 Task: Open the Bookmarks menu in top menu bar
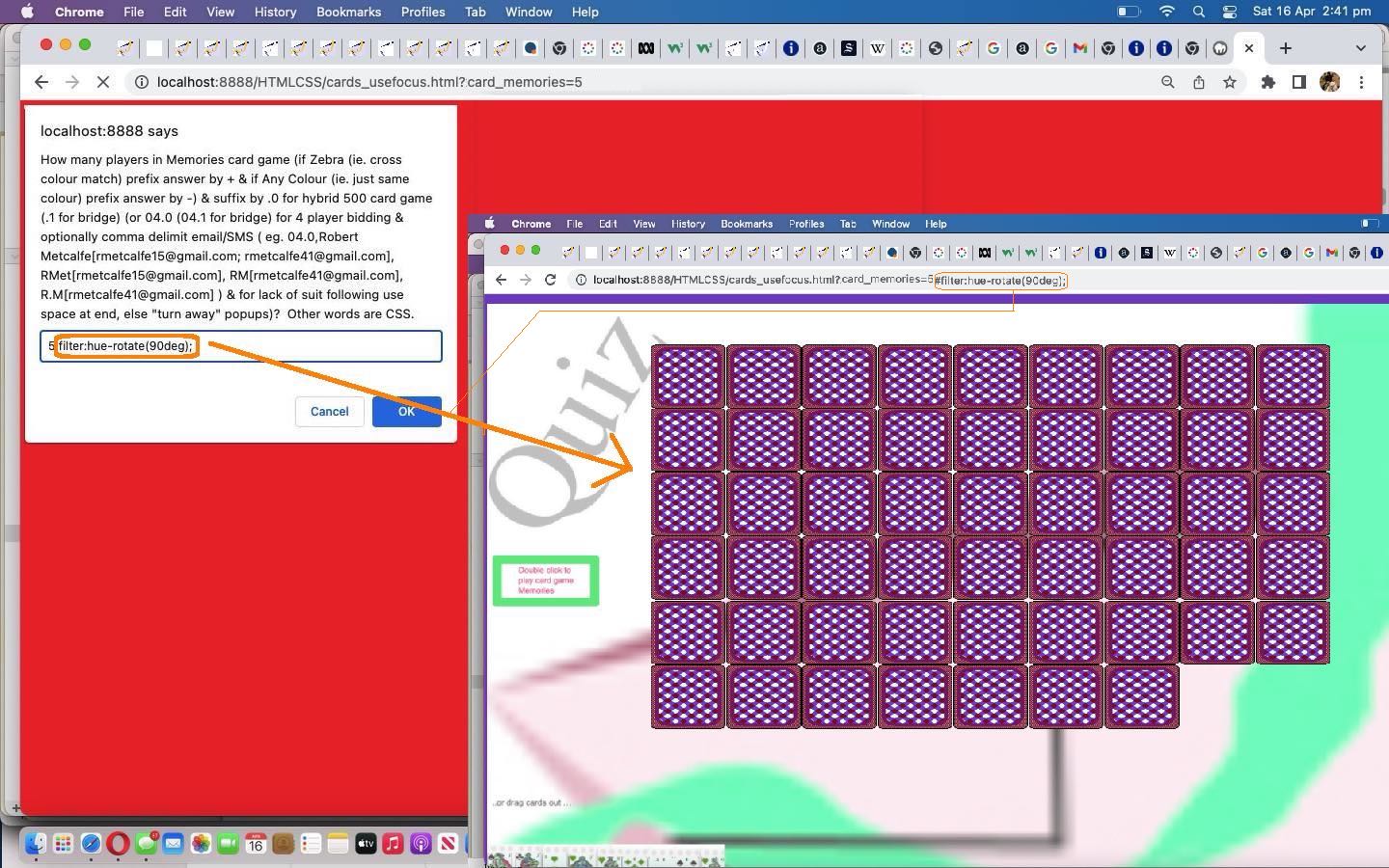click(x=348, y=12)
